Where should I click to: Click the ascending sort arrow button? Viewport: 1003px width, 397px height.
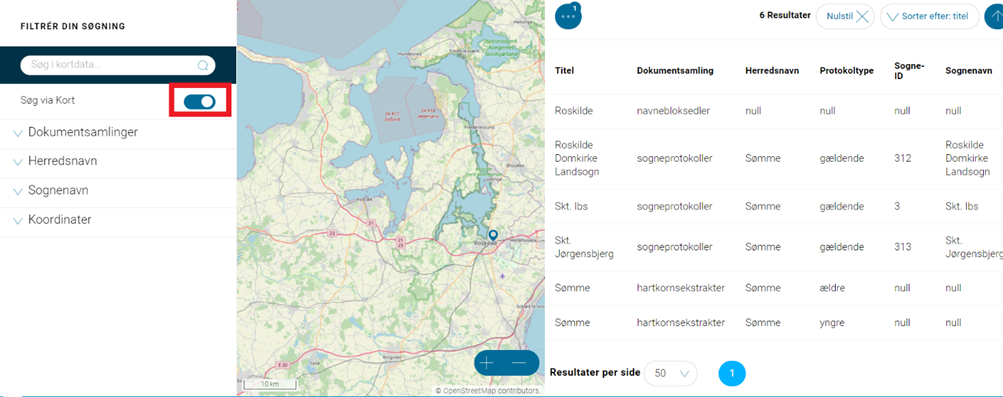tap(994, 17)
